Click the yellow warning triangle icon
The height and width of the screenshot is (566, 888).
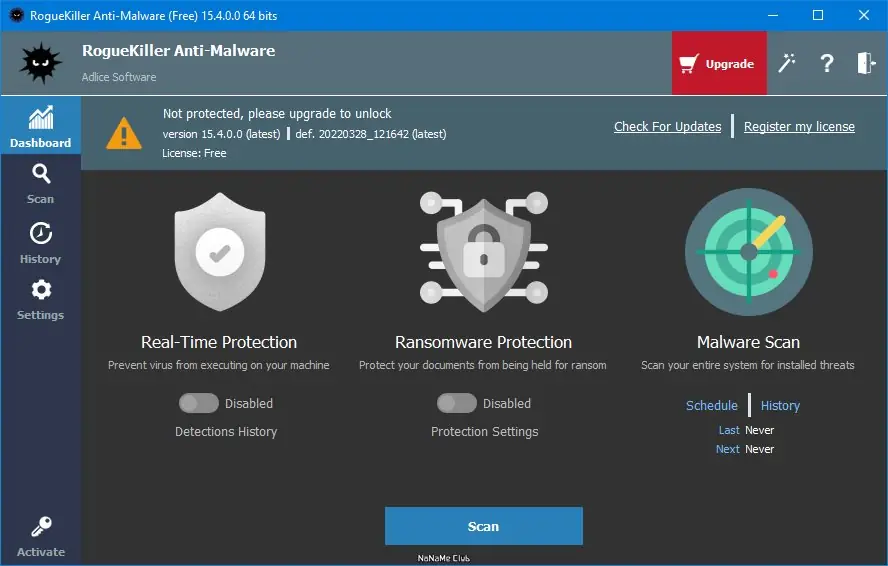tap(124, 132)
